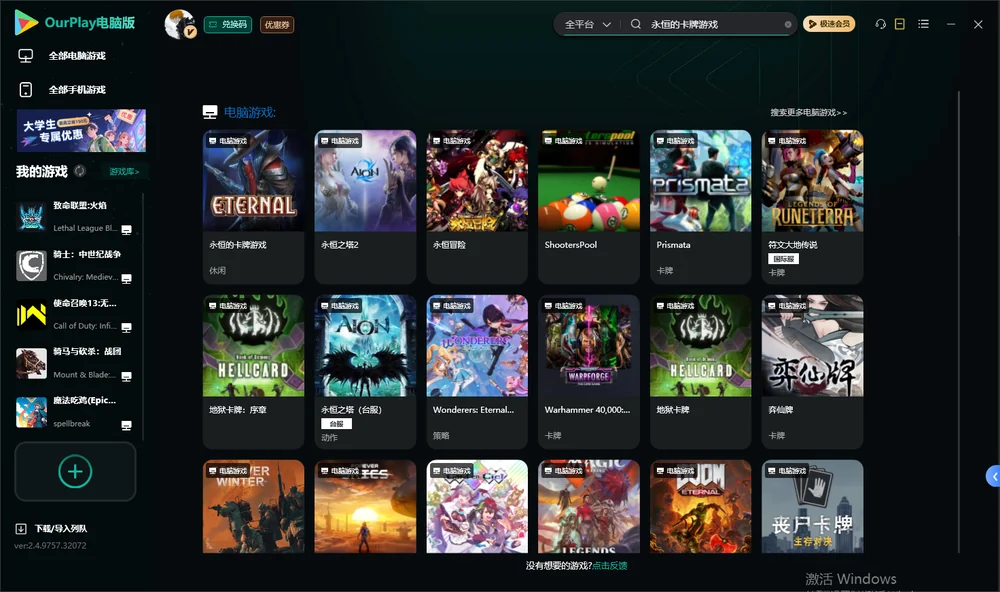
Task: Click the search magnifier icon
Action: tap(636, 24)
